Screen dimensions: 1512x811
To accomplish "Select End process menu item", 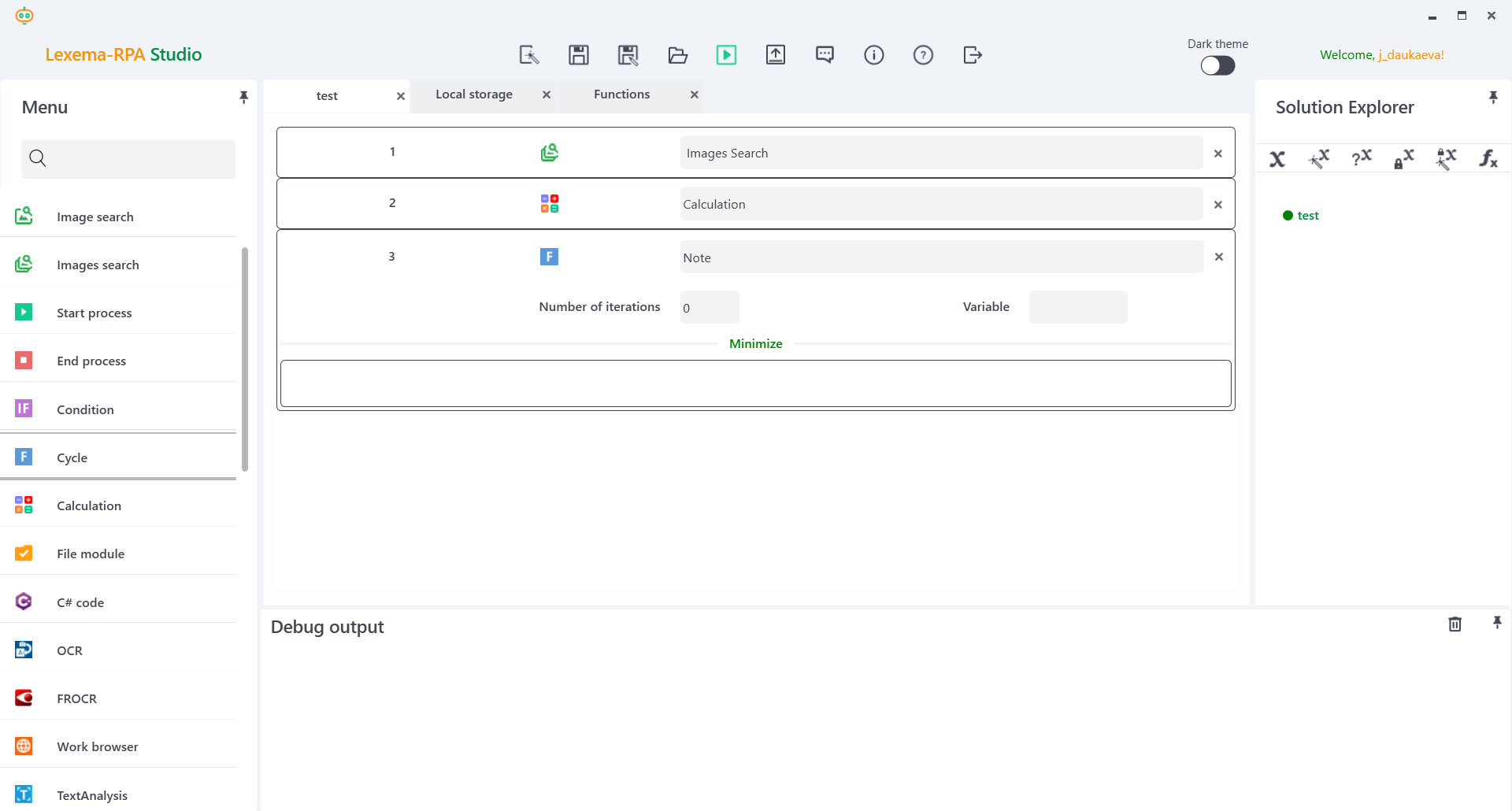I will coord(118,361).
